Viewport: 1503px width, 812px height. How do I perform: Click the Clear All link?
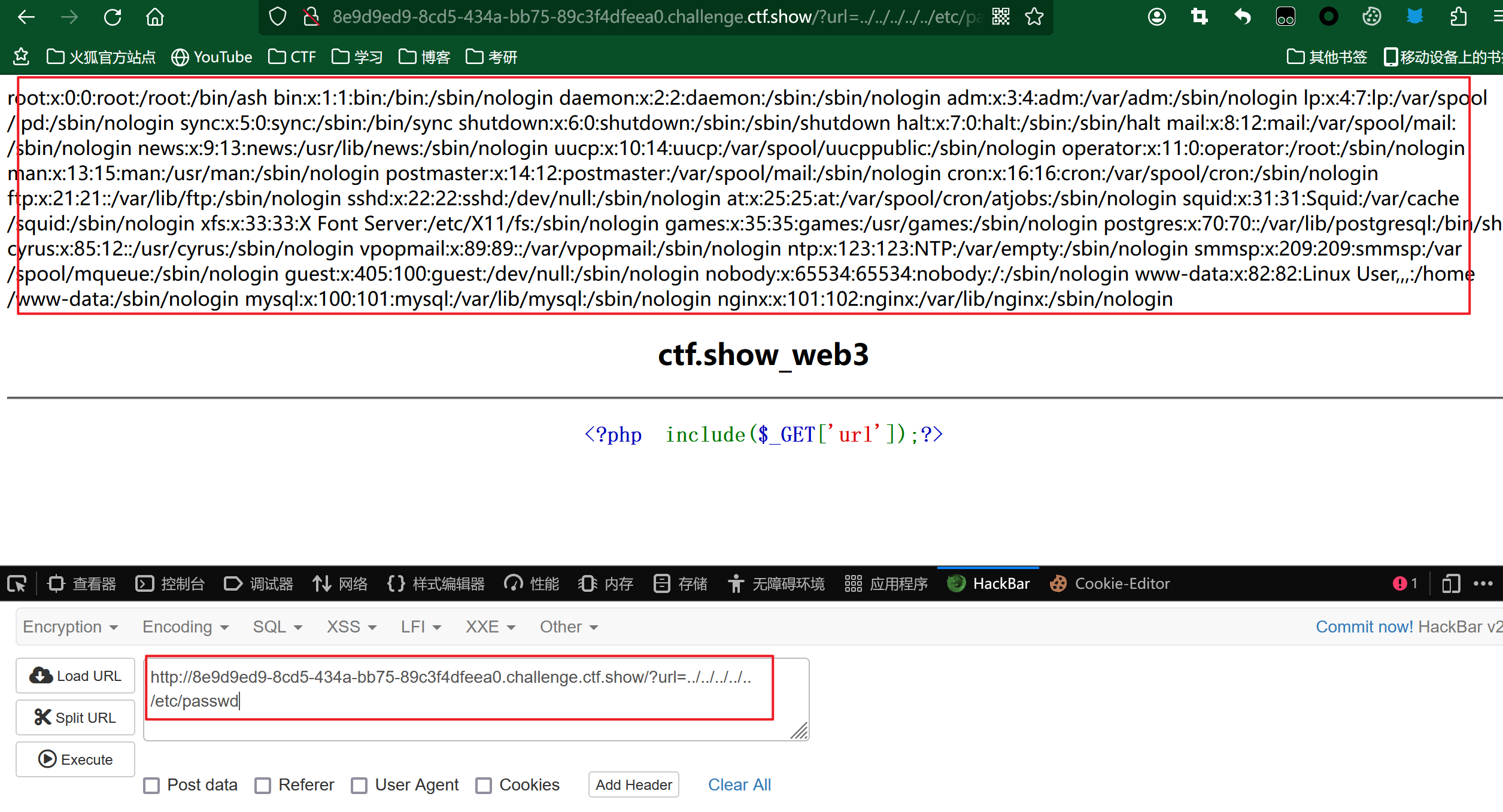(739, 784)
